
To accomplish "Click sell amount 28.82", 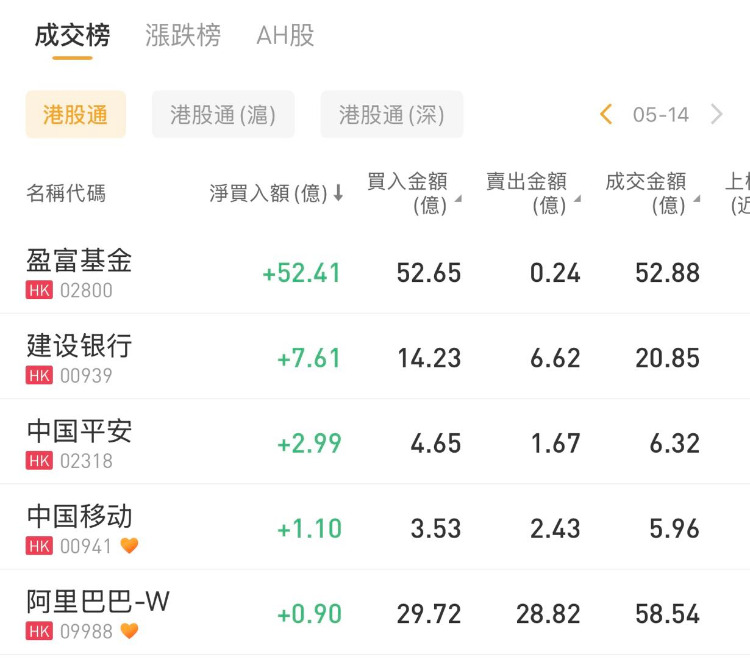I will point(548,614).
